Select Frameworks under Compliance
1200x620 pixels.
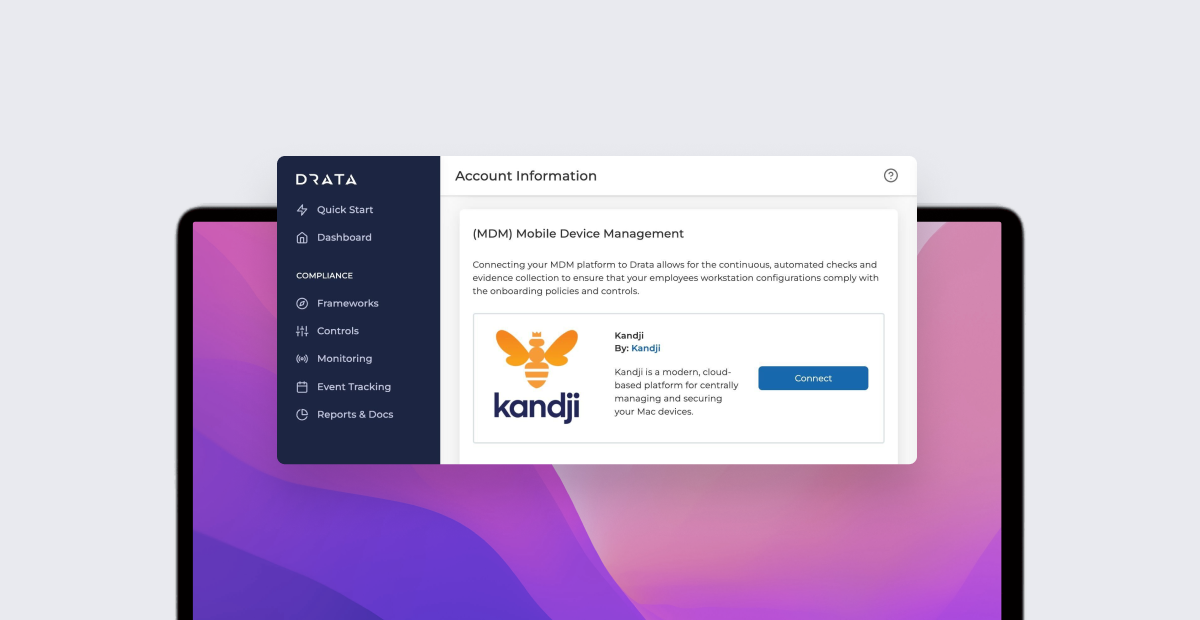point(348,303)
